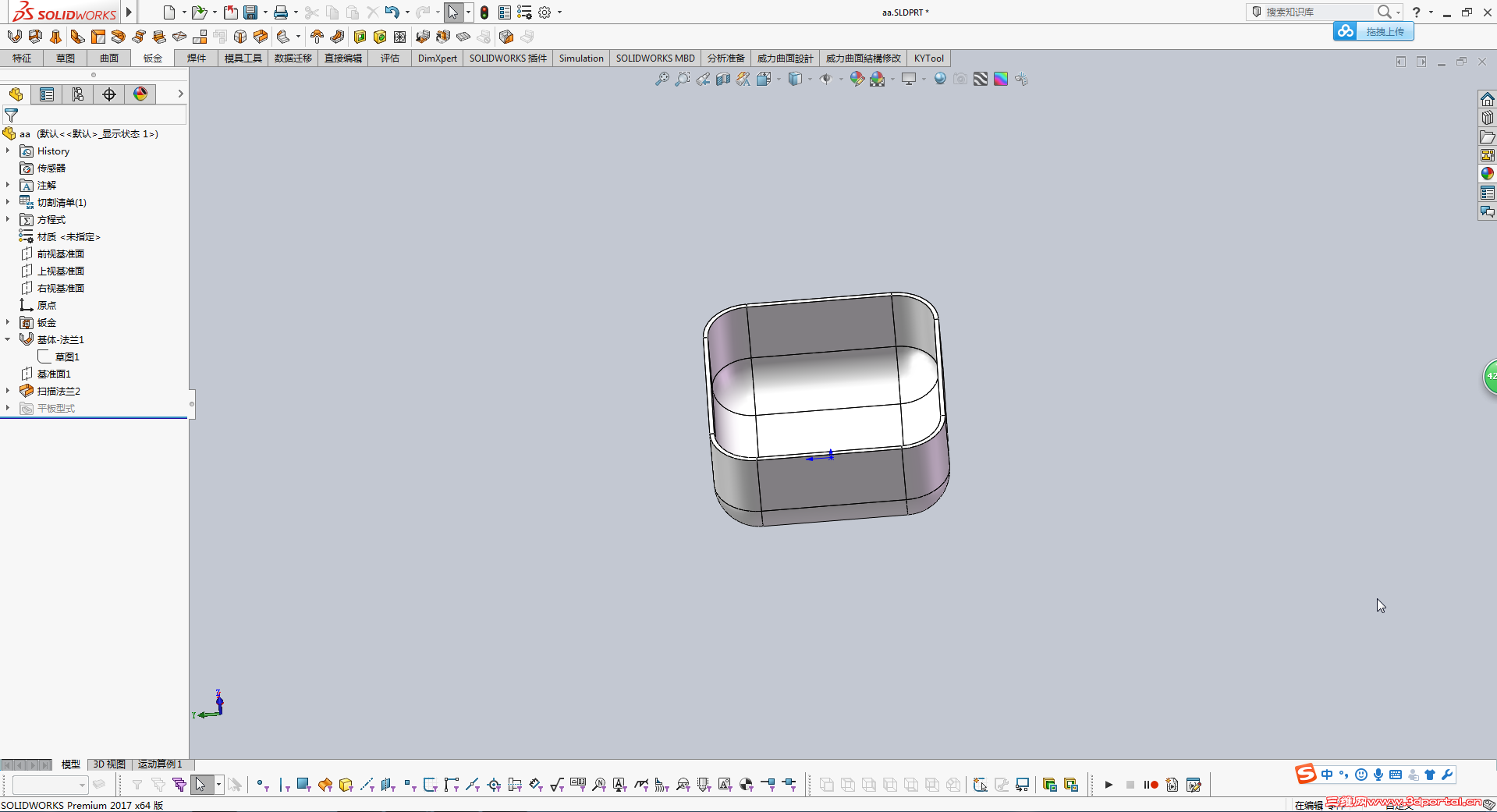Open the ConfigurationManager tab icon
1497x812 pixels.
78,94
